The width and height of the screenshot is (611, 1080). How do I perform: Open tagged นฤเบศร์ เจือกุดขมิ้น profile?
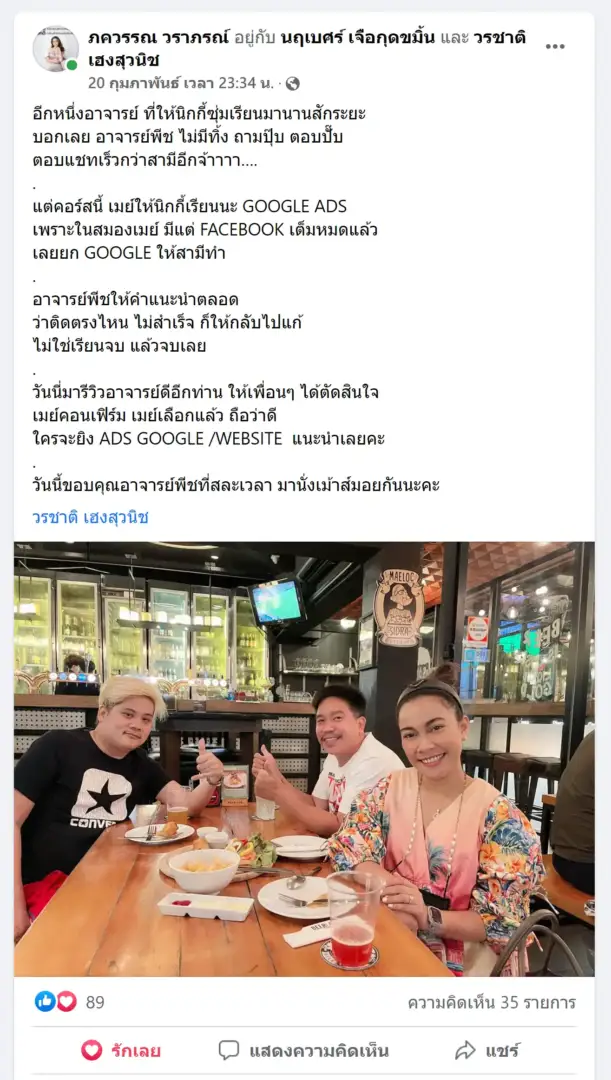pos(358,37)
